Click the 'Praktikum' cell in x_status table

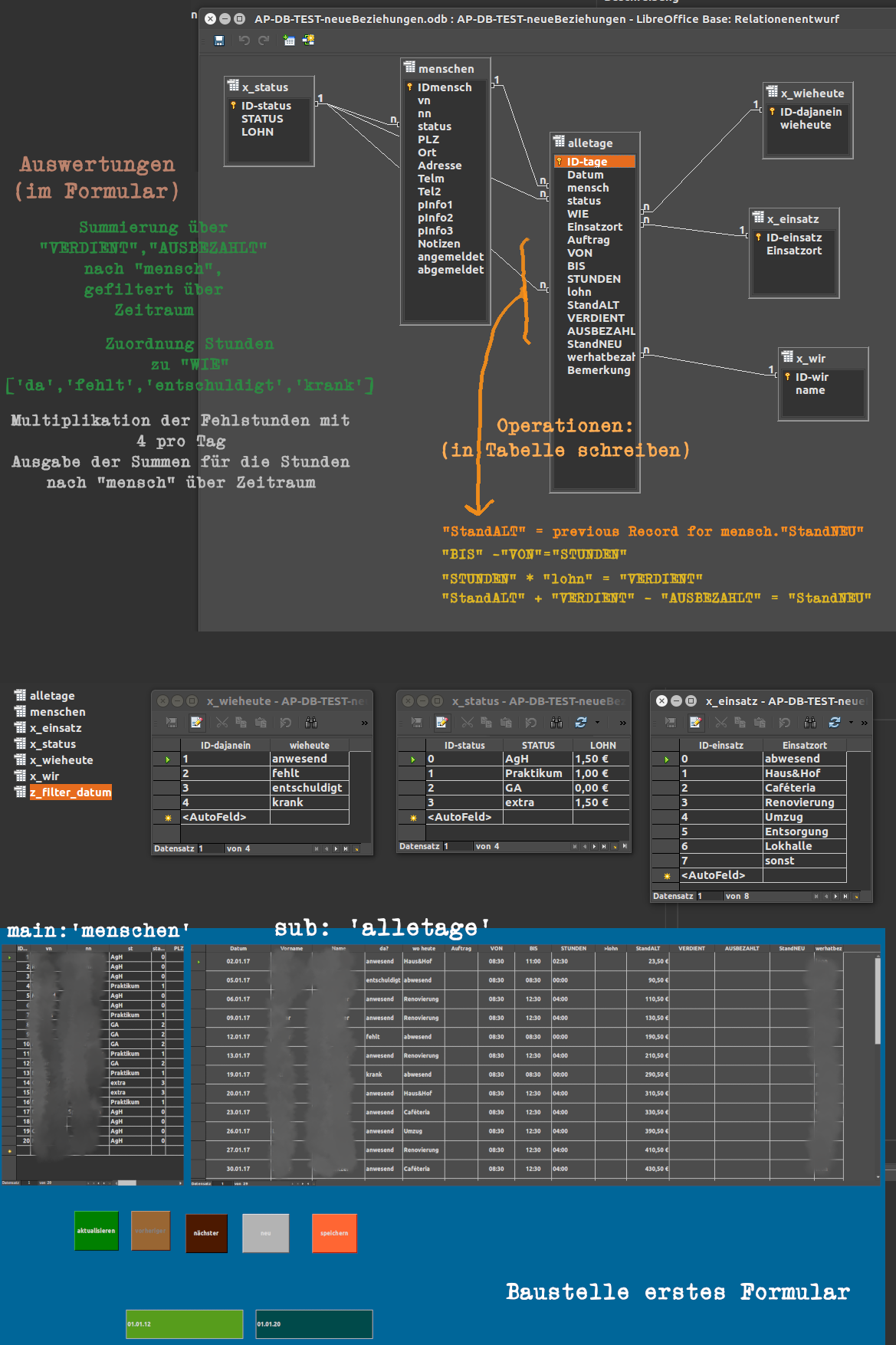point(537,773)
